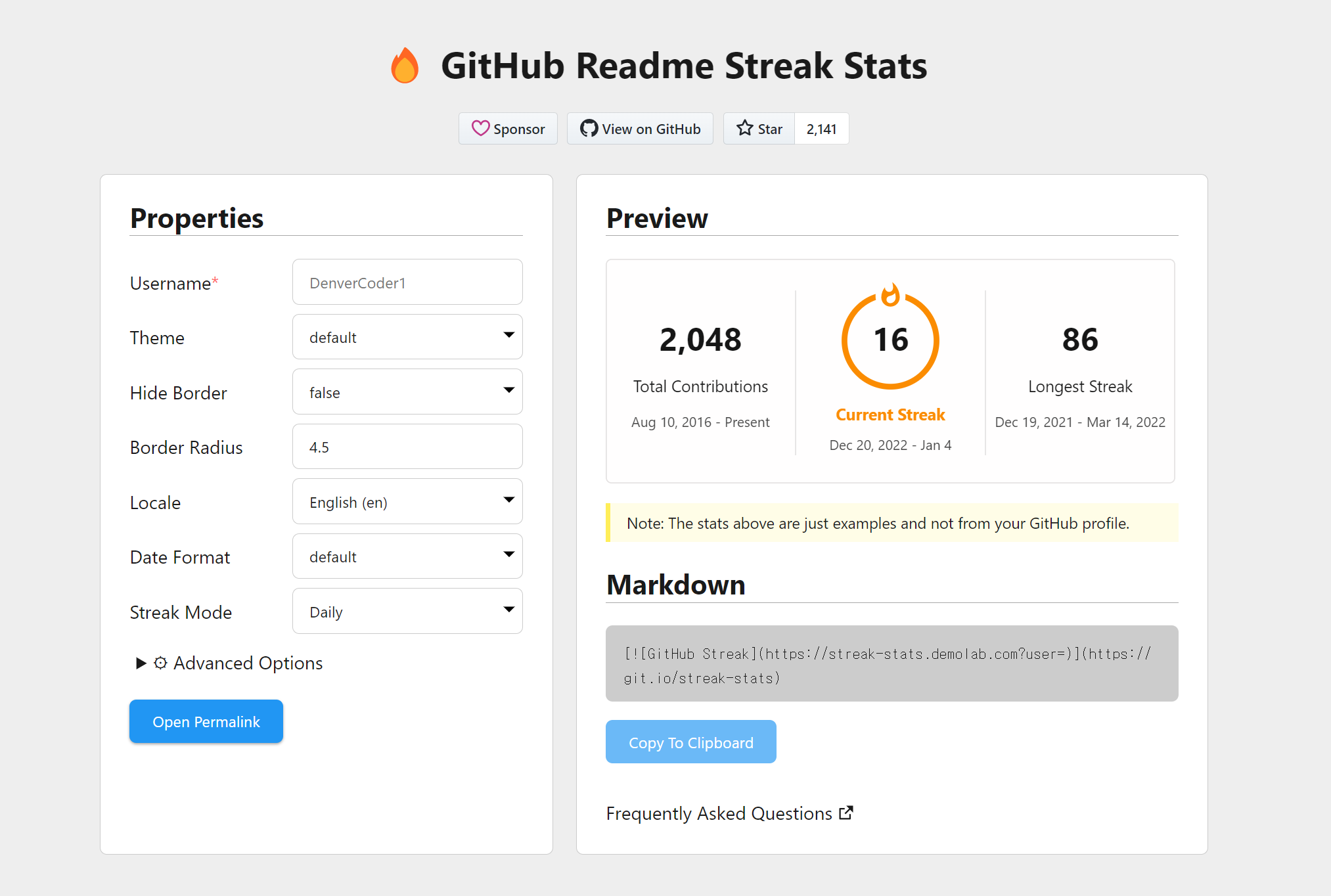Open the Hide Border dropdown

[407, 392]
